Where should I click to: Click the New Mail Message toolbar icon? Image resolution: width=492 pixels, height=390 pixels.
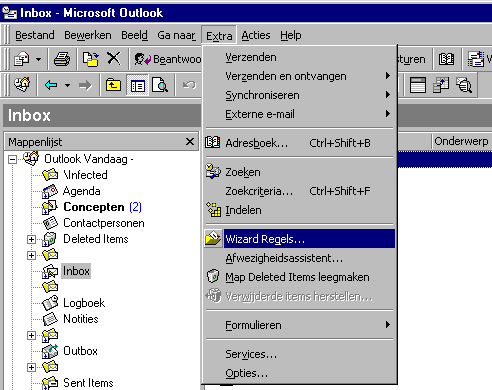[x=22, y=59]
